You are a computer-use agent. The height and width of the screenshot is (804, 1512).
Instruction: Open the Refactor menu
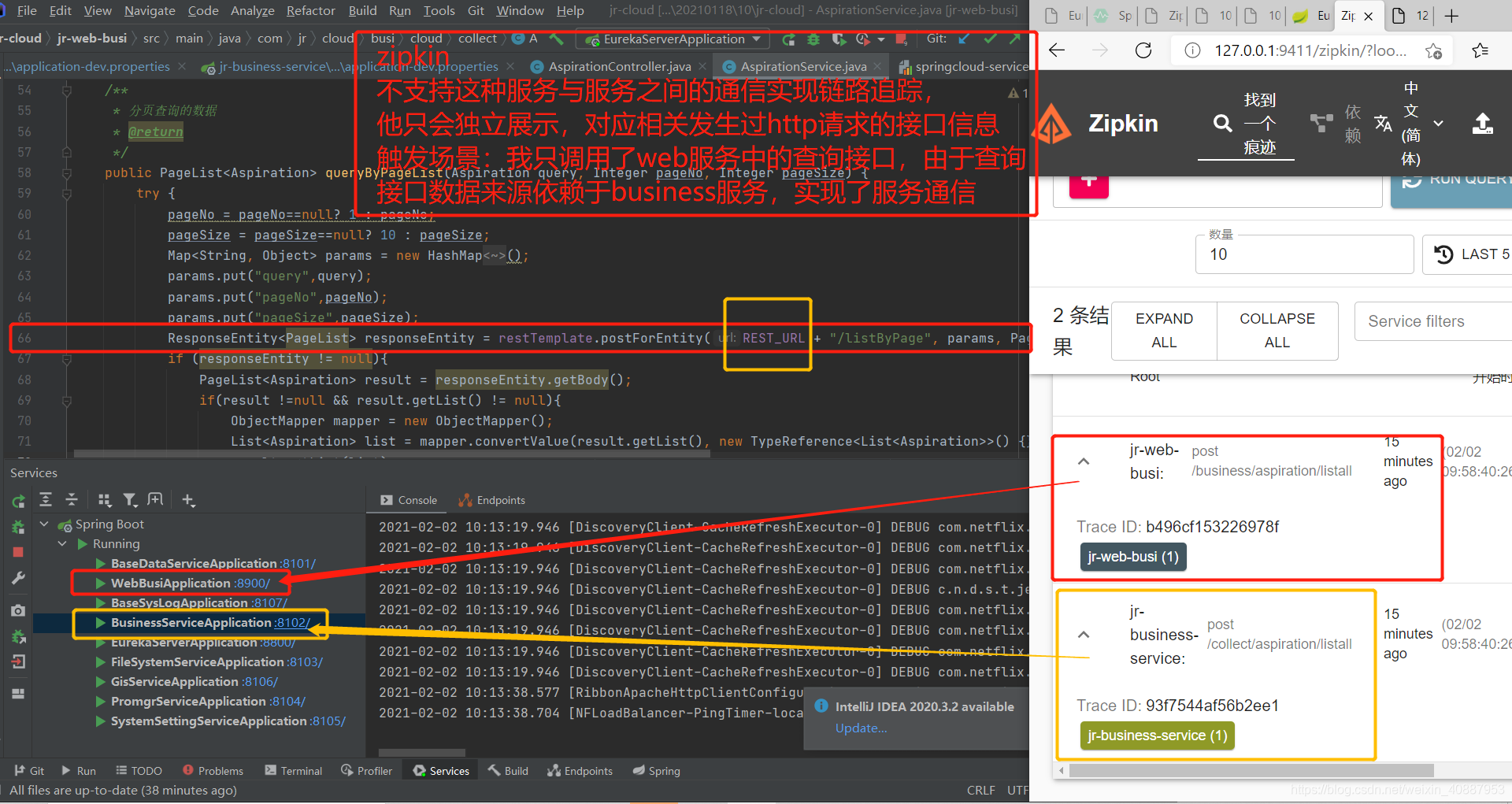point(310,10)
